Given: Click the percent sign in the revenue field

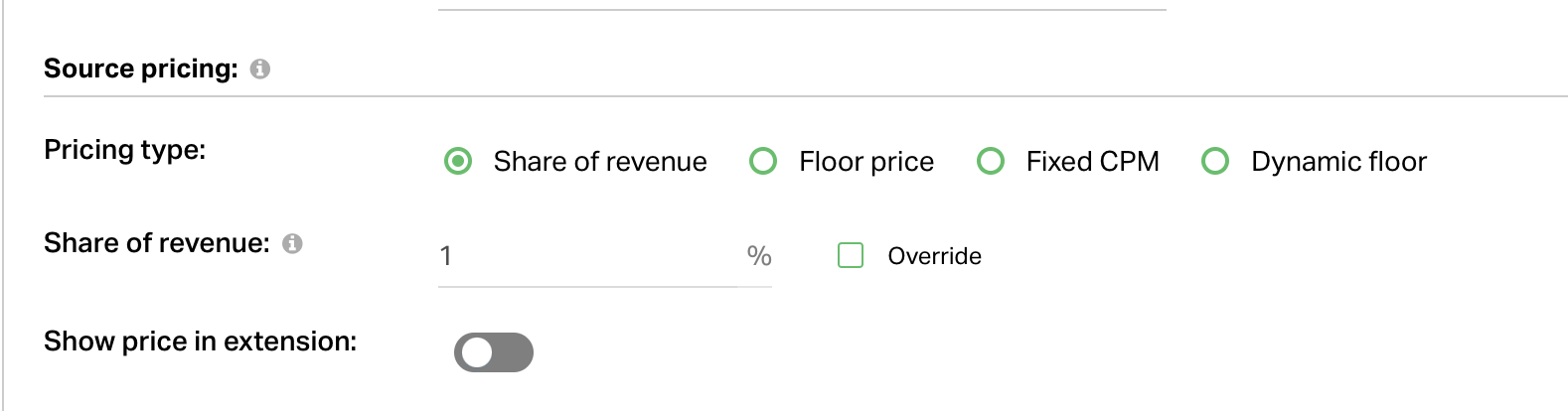Looking at the screenshot, I should [x=759, y=256].
